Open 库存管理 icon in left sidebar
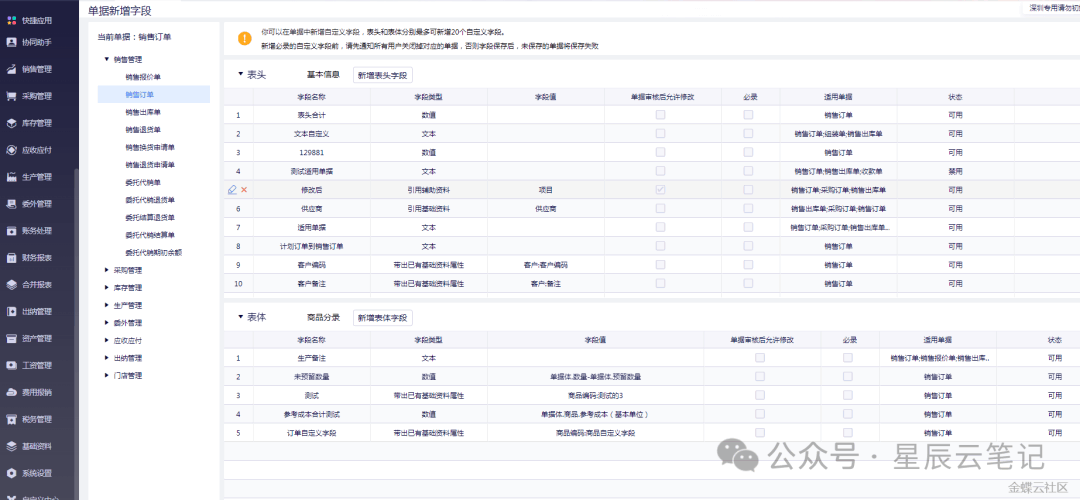This screenshot has width=1080, height=500. click(10, 123)
